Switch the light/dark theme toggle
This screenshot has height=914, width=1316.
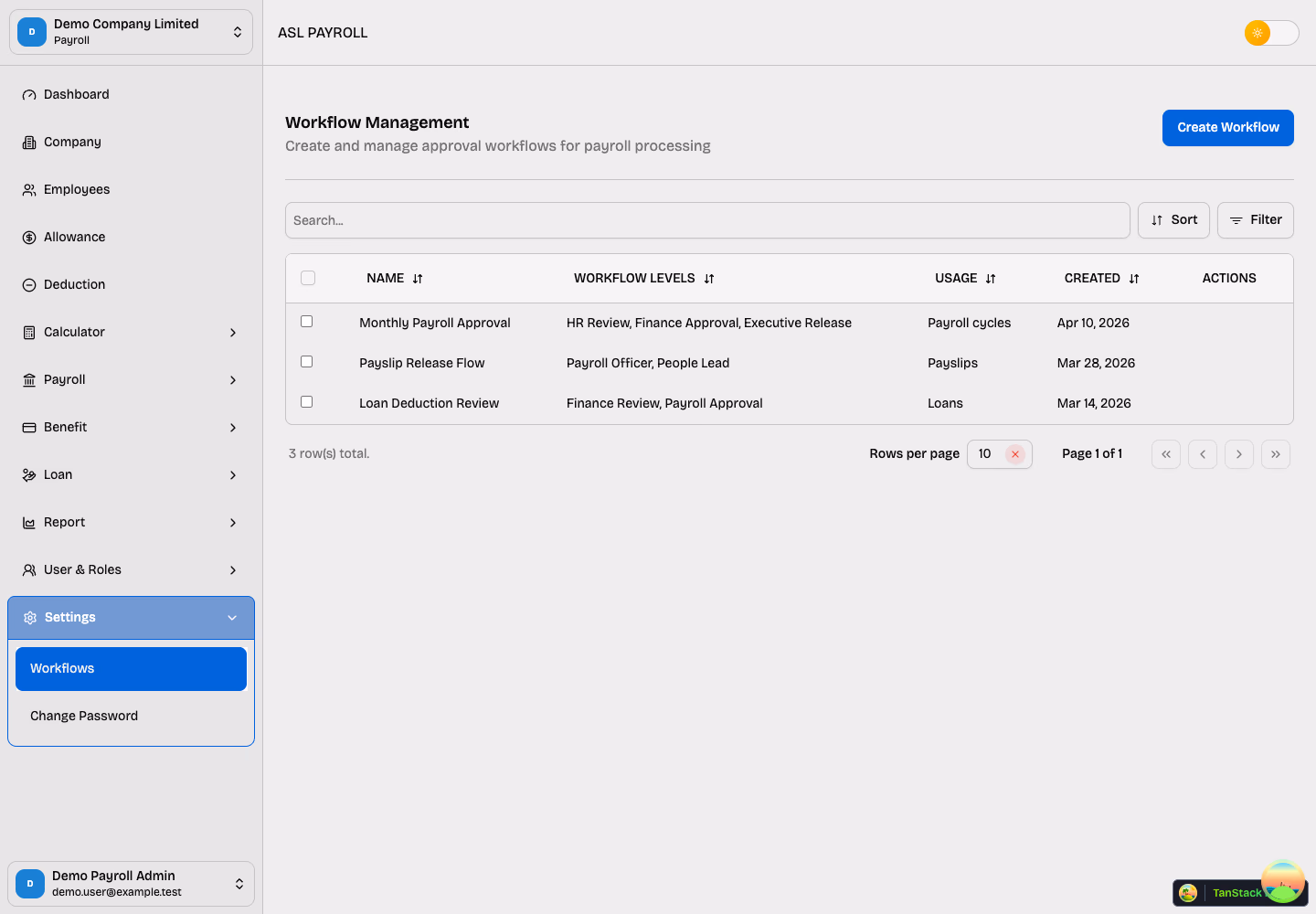point(1271,32)
